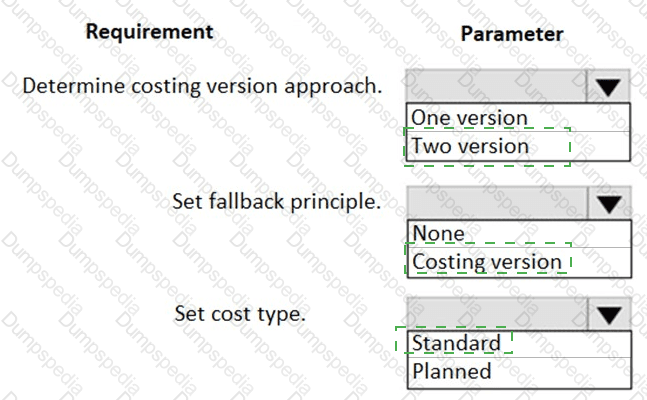
Task: Click the green dashed outline around Costing version
Action: [x=571, y=262]
